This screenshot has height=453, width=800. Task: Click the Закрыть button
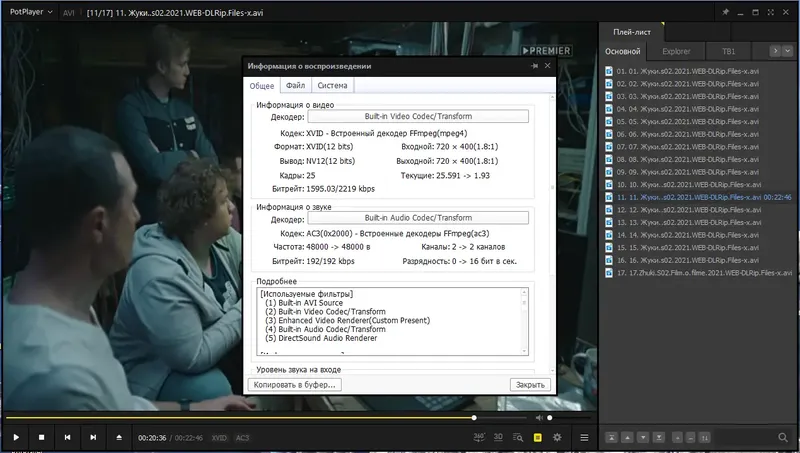coord(530,385)
